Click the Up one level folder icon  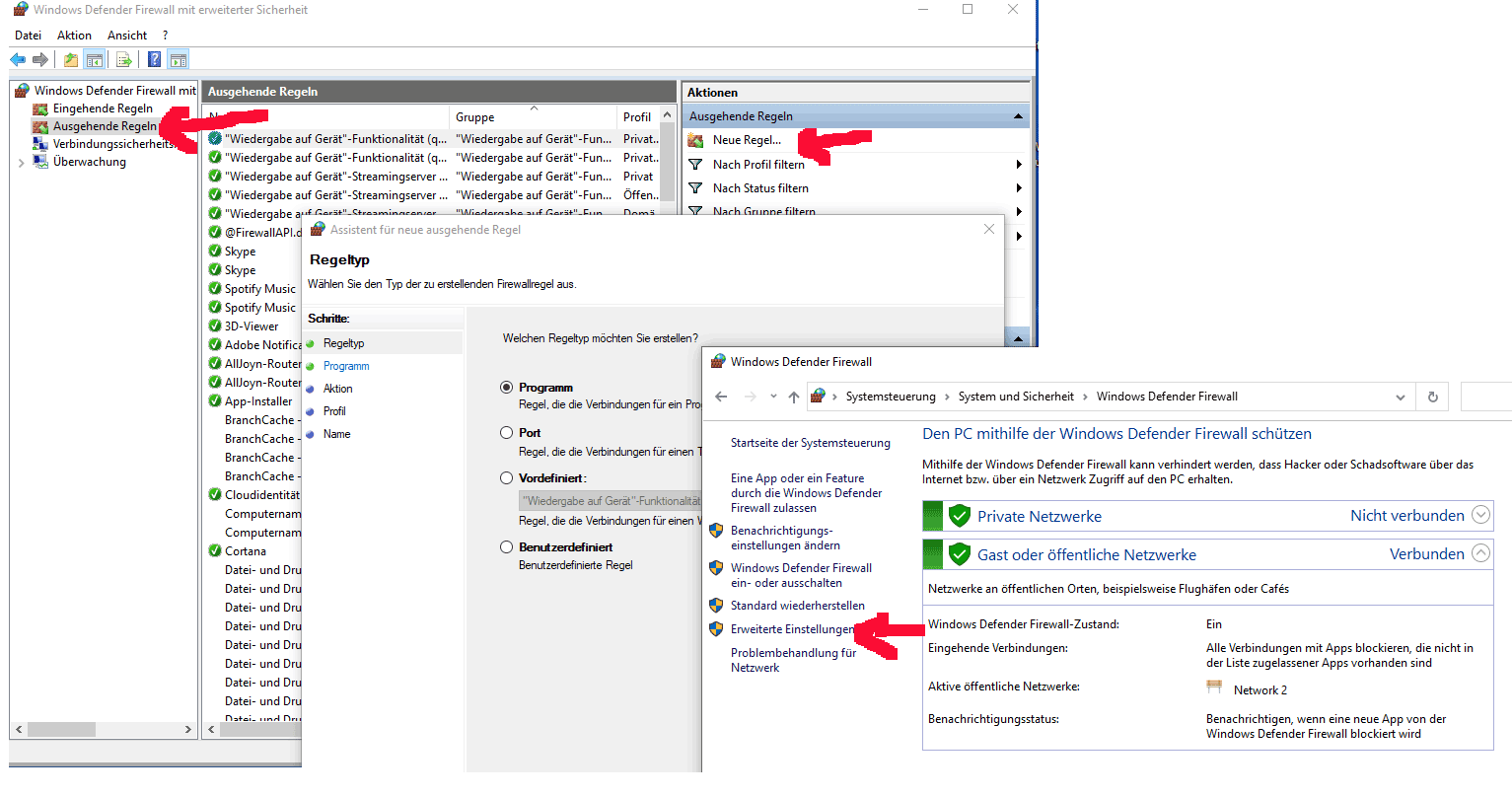tap(71, 60)
